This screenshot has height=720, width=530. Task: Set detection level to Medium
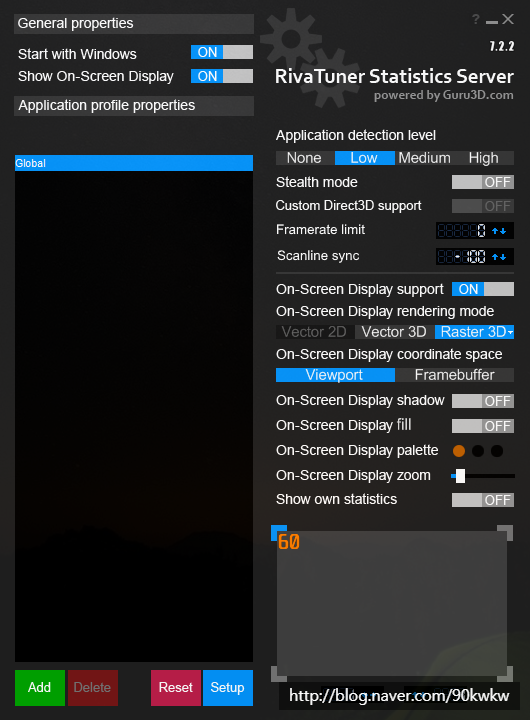click(424, 158)
